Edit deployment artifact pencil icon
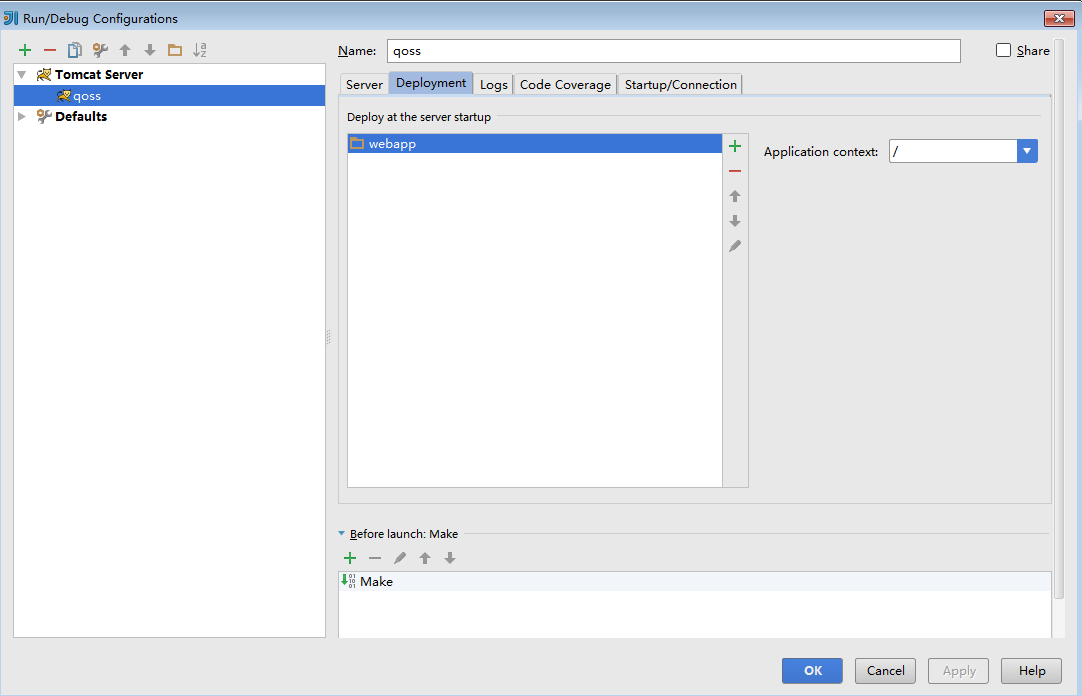Image resolution: width=1082 pixels, height=696 pixels. [735, 246]
